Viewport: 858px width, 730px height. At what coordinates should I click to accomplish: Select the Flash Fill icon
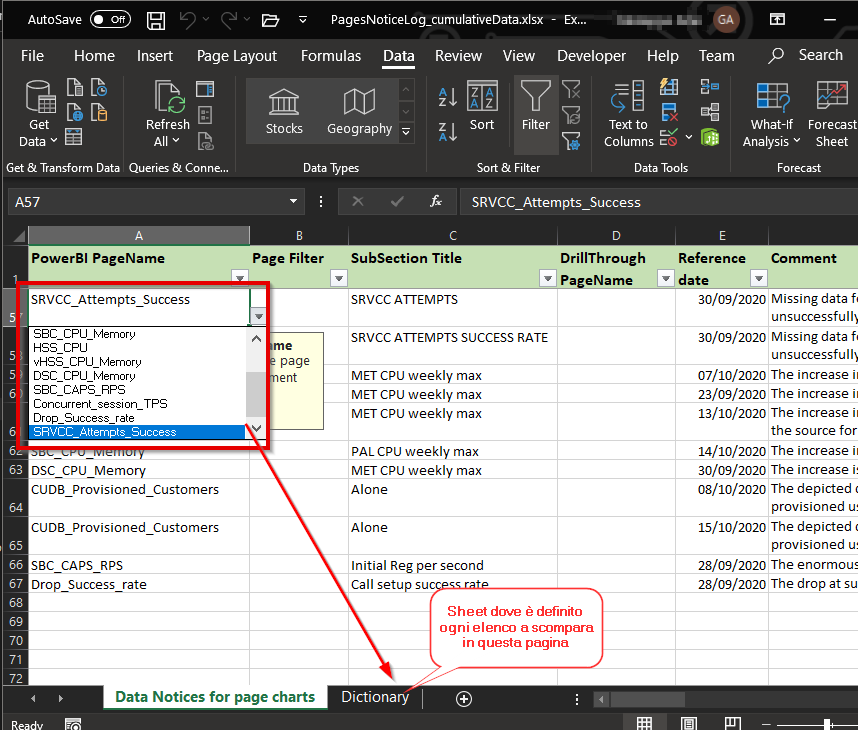668,87
